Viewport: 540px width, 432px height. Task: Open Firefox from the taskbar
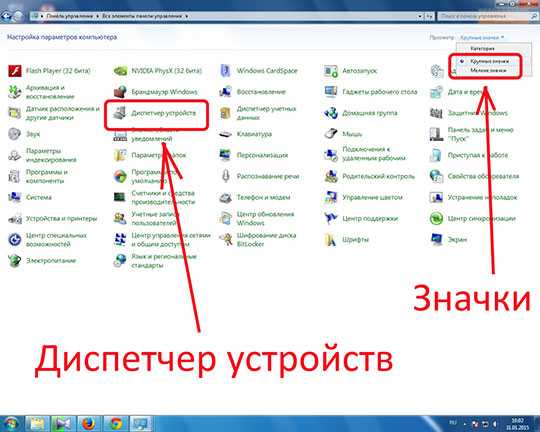89,424
